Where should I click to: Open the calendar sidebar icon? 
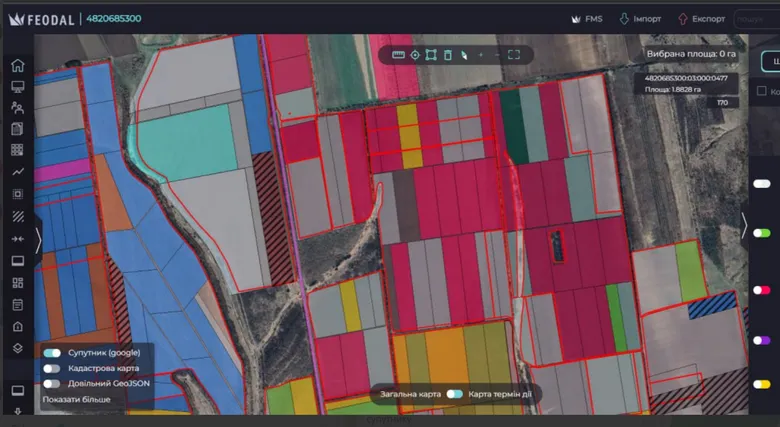[x=17, y=305]
